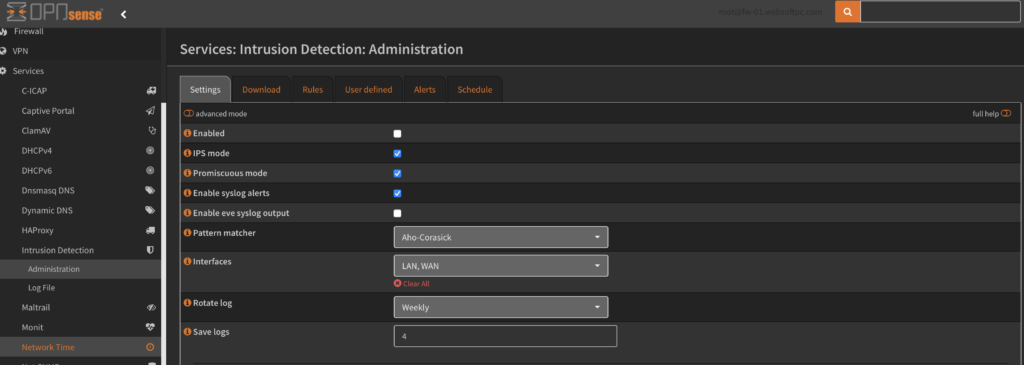The height and width of the screenshot is (365, 1024).
Task: Click the HAProxy truck icon
Action: [x=150, y=230]
